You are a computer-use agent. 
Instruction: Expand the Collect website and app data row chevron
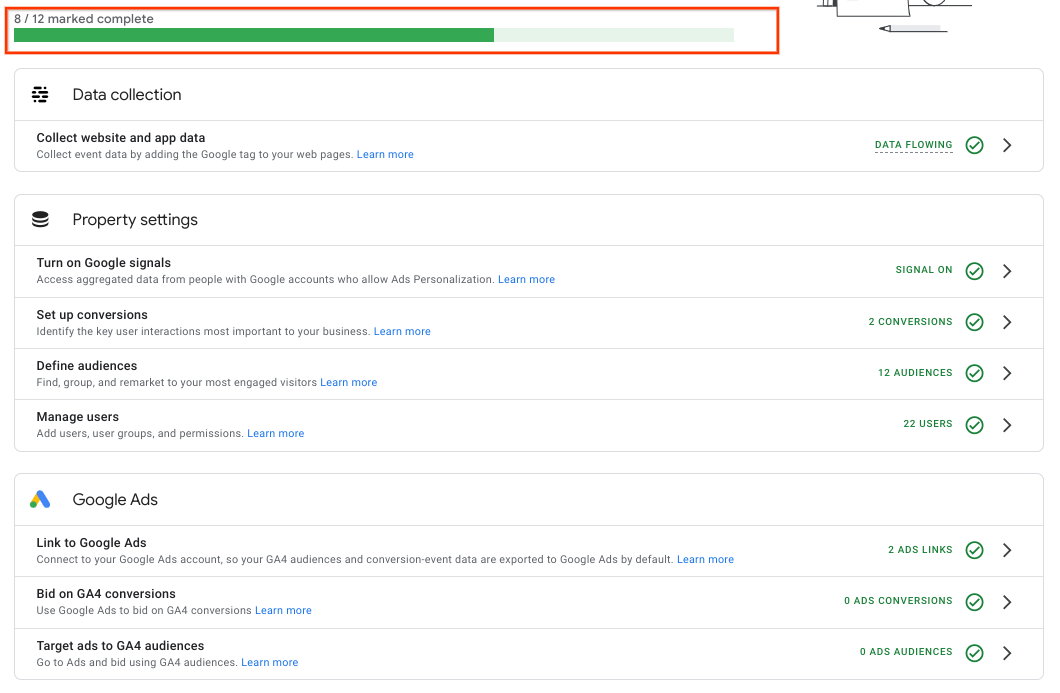click(1007, 145)
